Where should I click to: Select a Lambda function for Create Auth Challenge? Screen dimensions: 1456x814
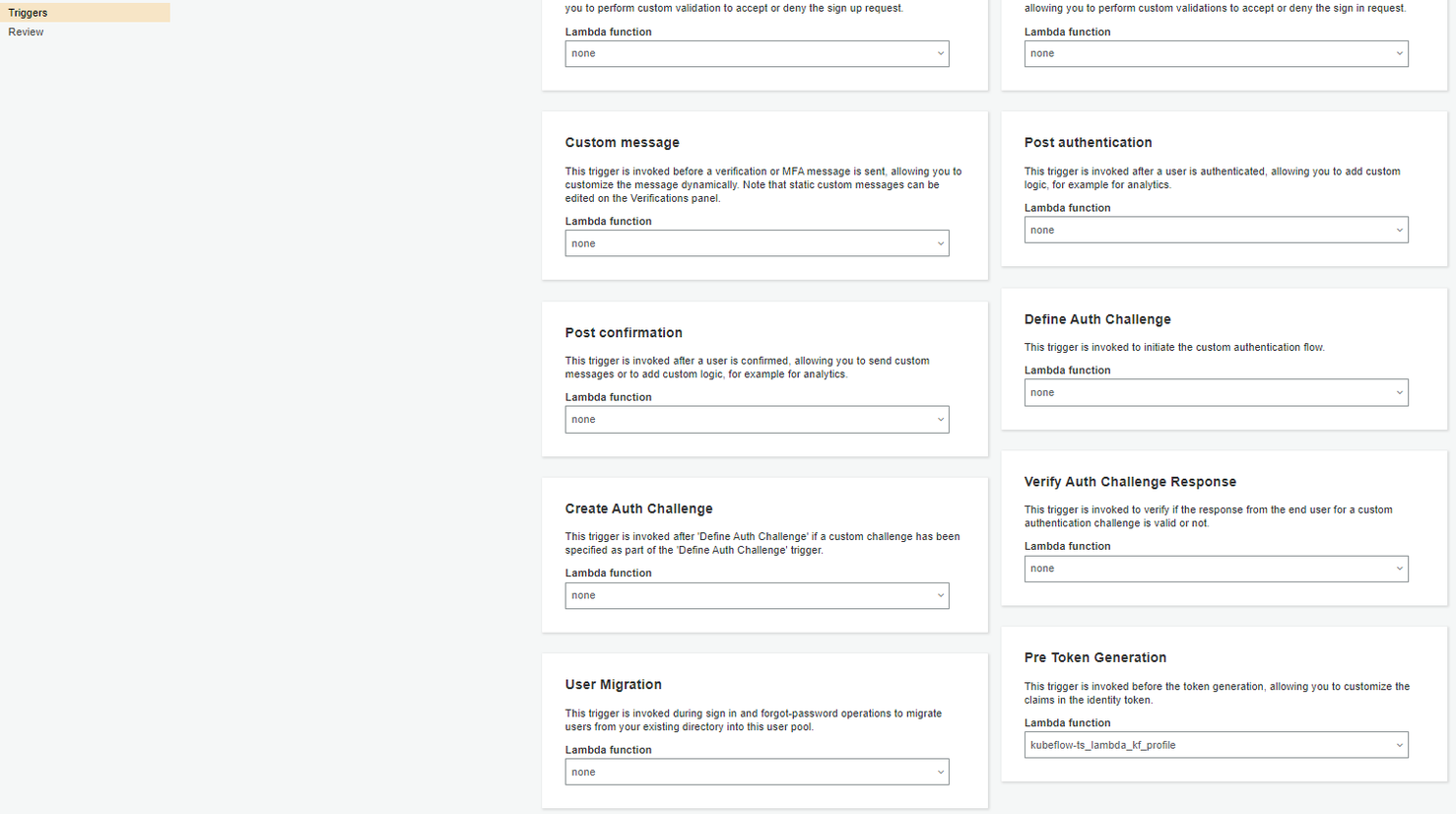pyautogui.click(x=757, y=595)
